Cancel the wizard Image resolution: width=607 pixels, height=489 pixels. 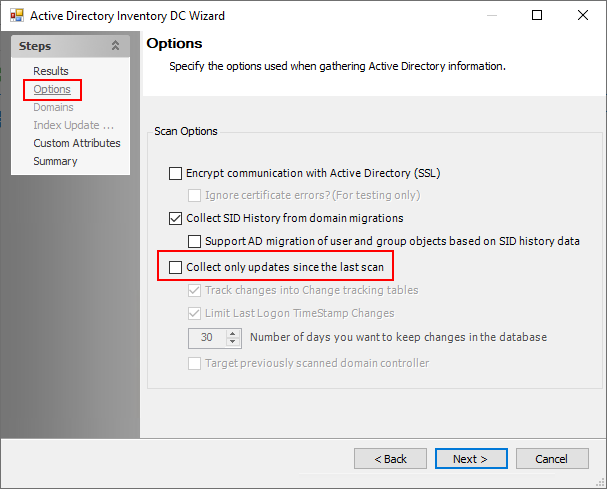point(551,459)
